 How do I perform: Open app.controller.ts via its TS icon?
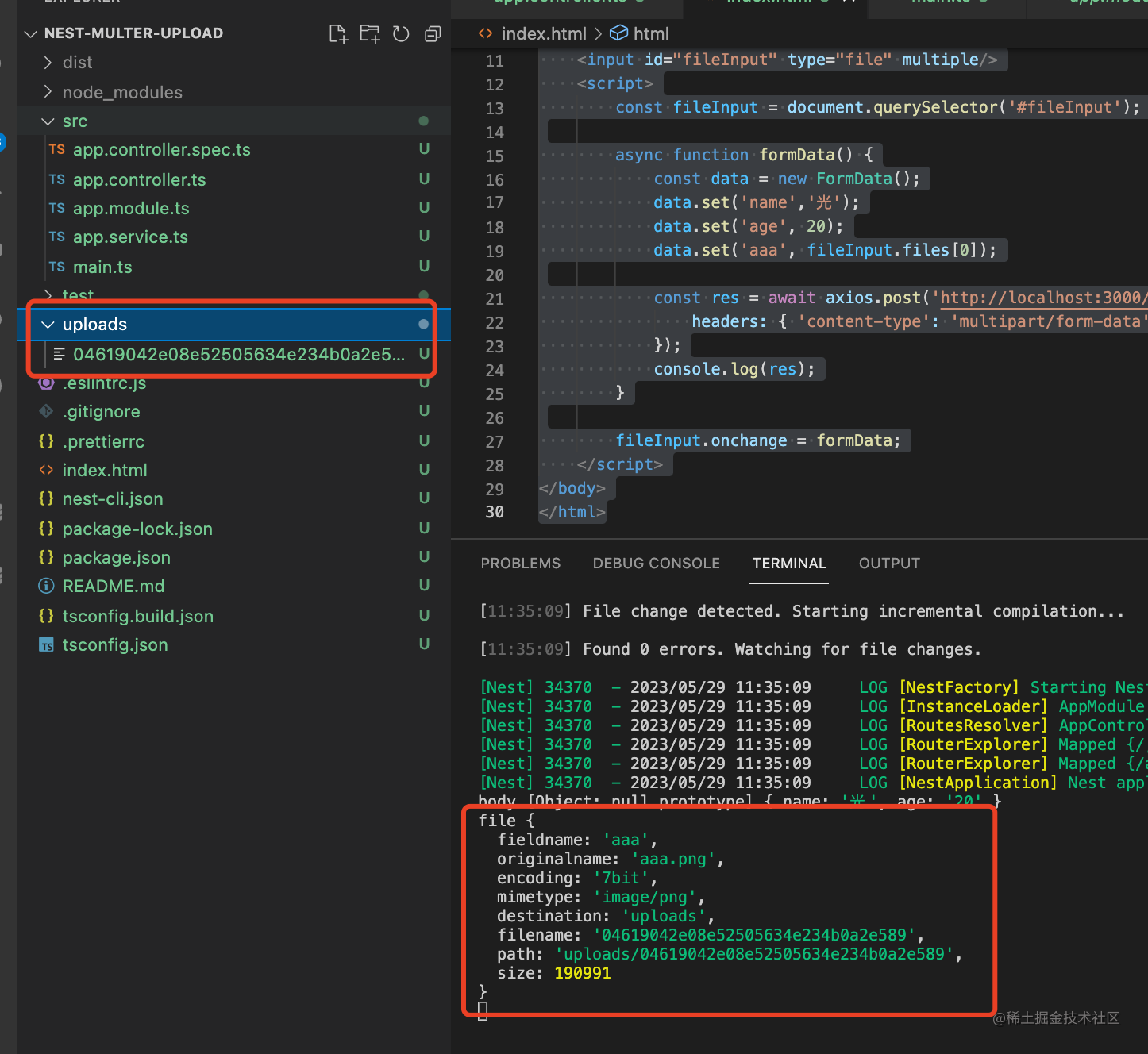[x=57, y=180]
